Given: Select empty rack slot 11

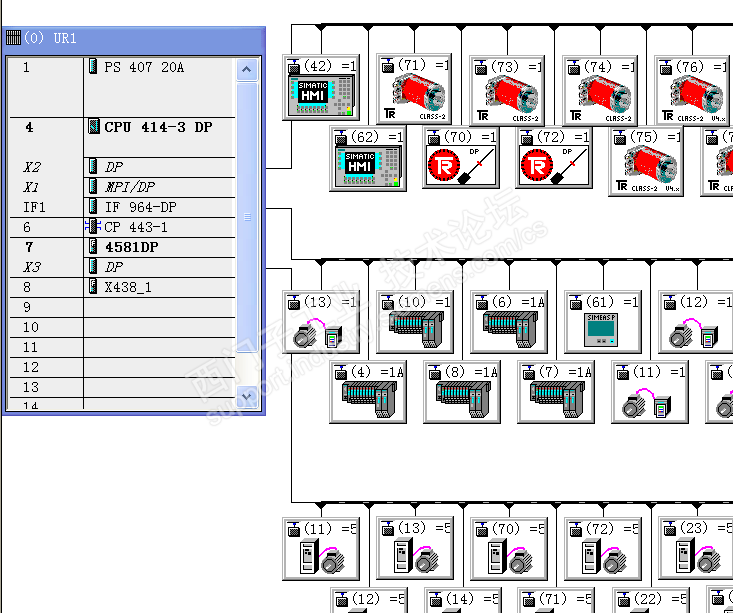Looking at the screenshot, I should coord(122,347).
